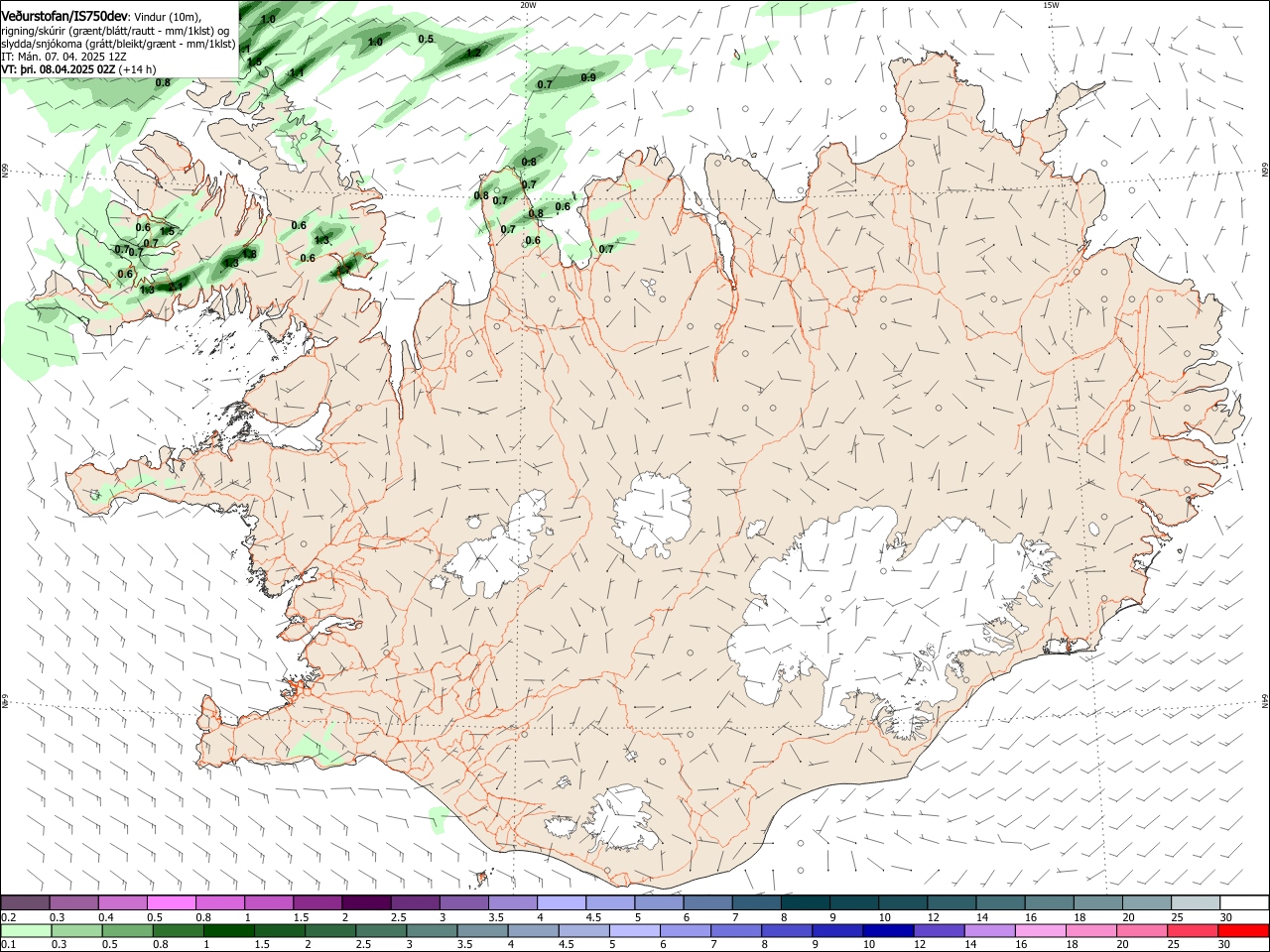Click the Veðurstofan/IS750dev title text
1270x952 pixels.
coord(64,17)
